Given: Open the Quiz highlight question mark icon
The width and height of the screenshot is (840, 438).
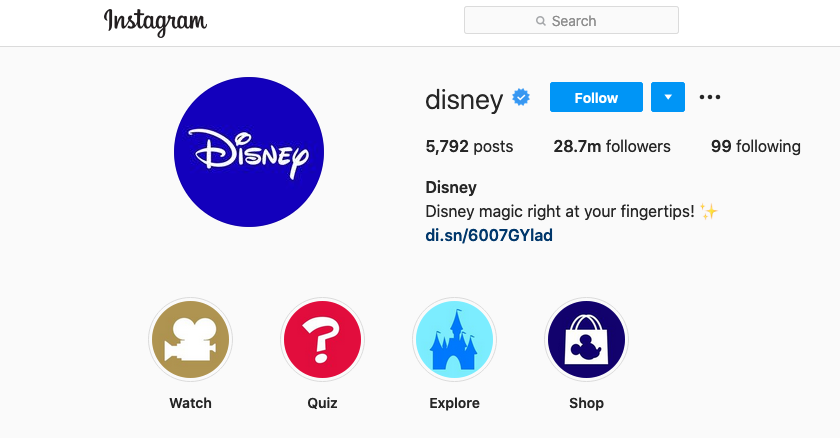Looking at the screenshot, I should (x=322, y=341).
